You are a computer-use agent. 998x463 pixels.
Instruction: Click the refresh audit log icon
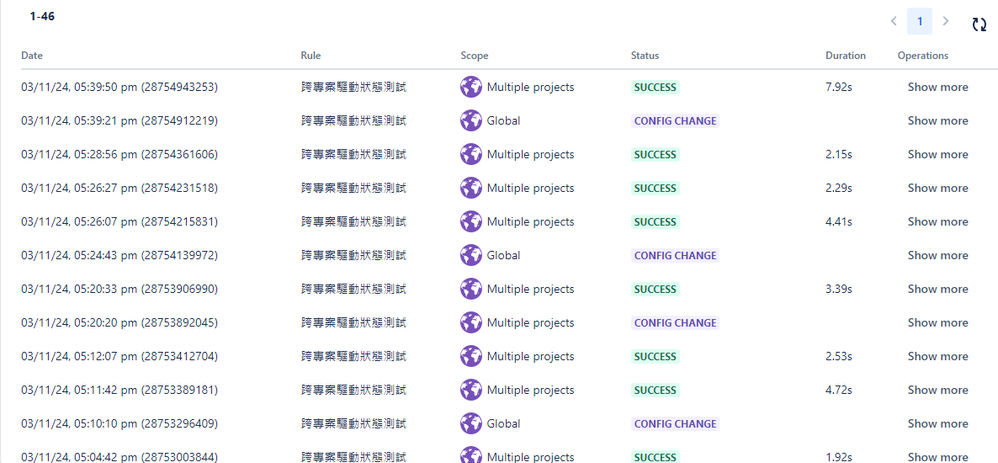[979, 24]
